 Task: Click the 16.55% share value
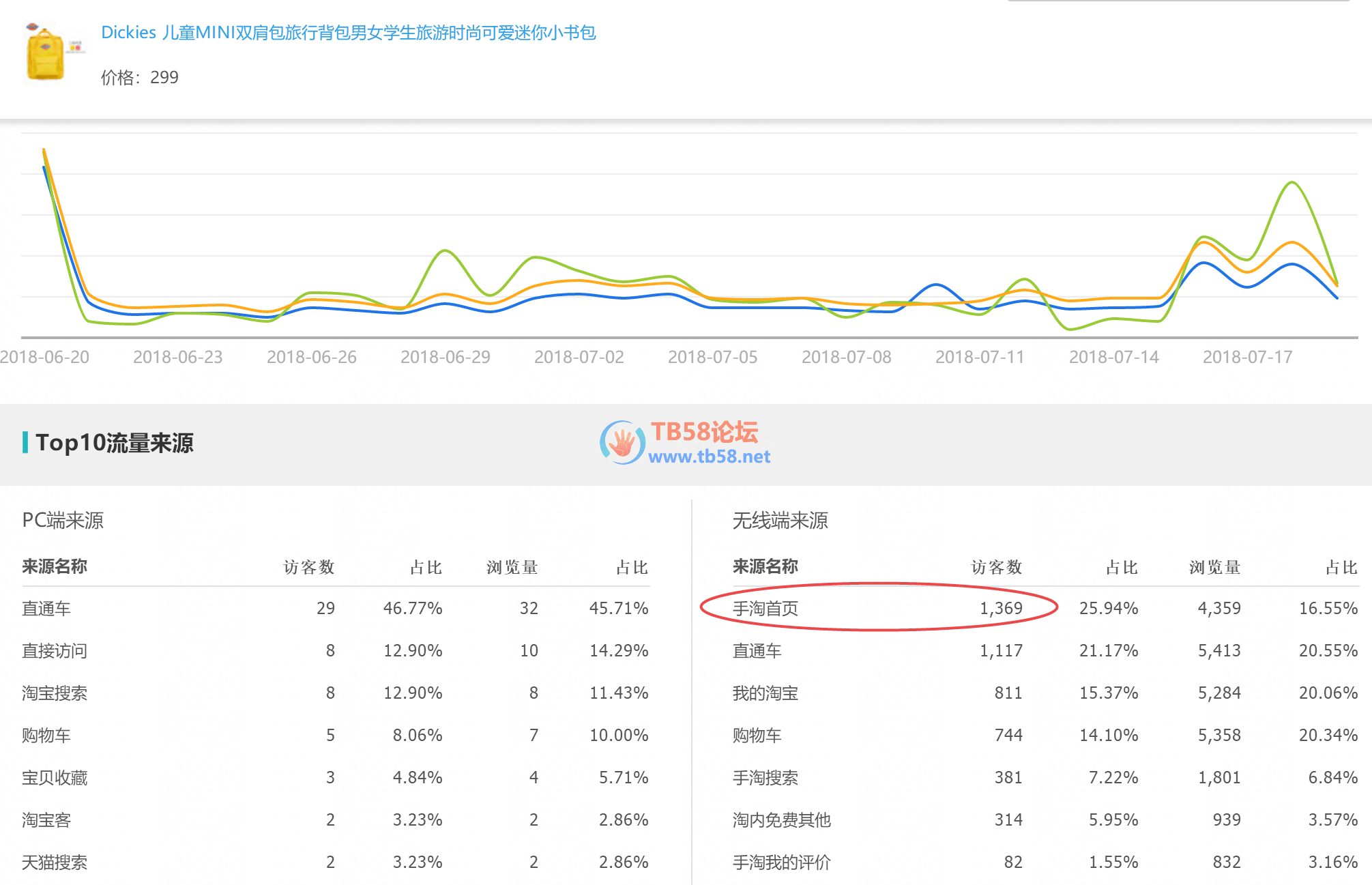click(1328, 608)
